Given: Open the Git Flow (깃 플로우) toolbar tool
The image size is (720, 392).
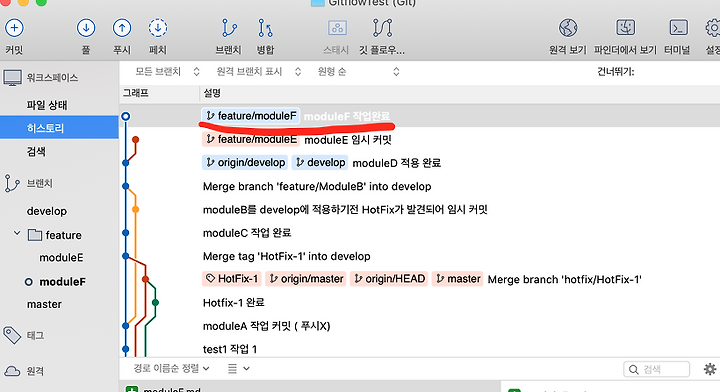Looking at the screenshot, I should point(382,28).
